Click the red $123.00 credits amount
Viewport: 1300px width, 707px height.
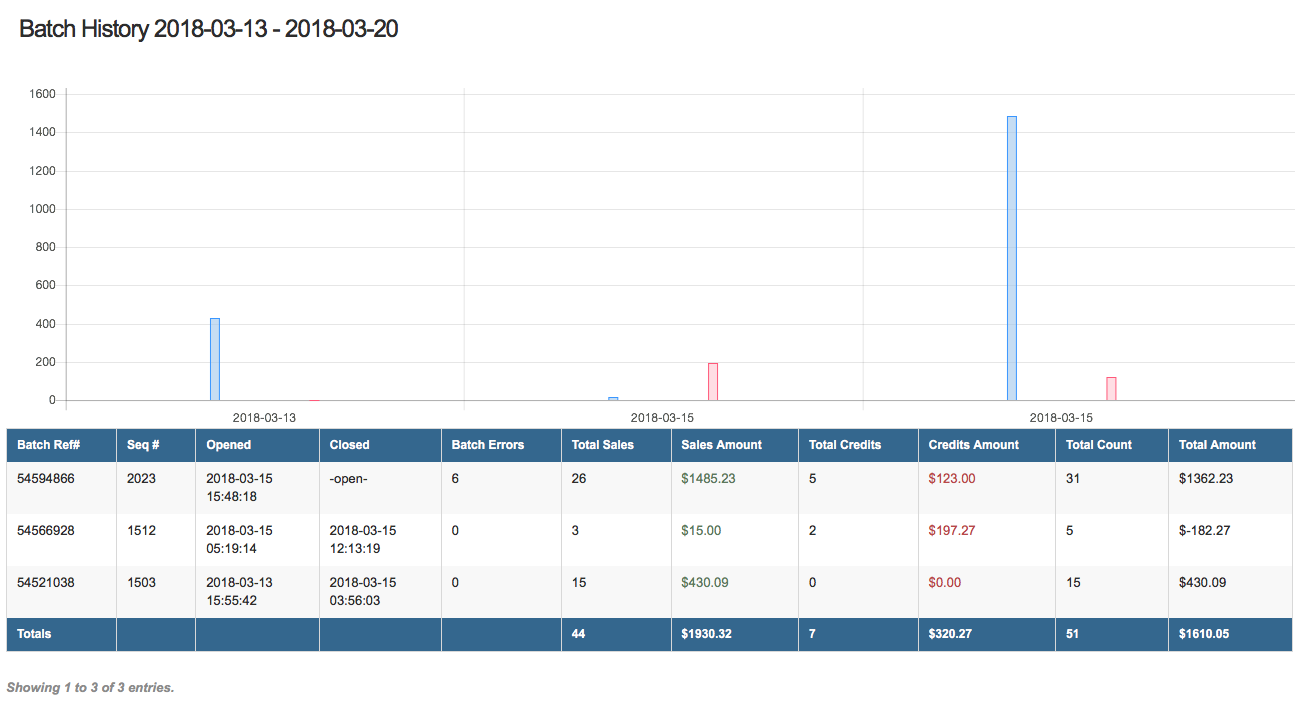[949, 478]
